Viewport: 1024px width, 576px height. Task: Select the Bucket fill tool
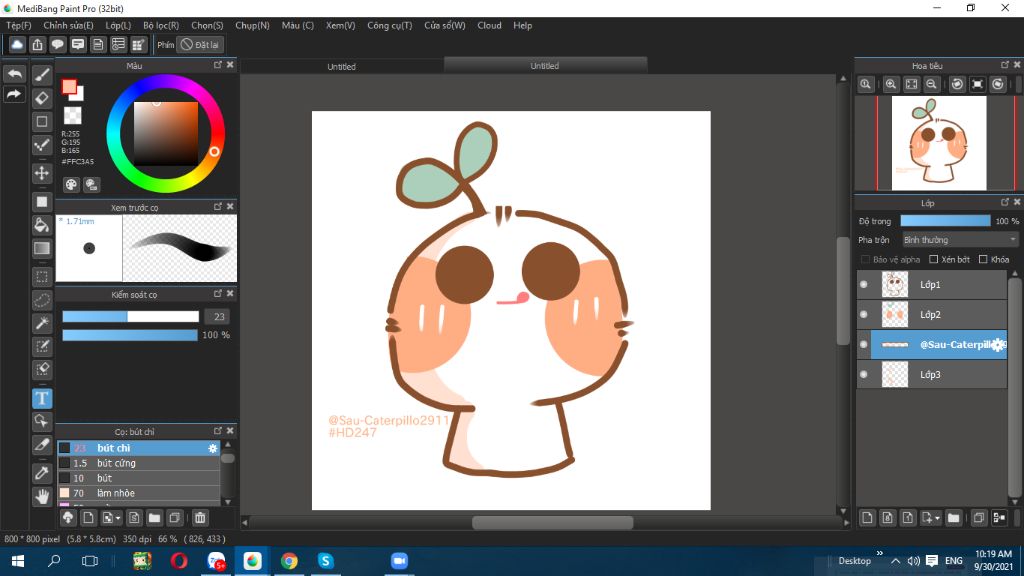click(42, 225)
